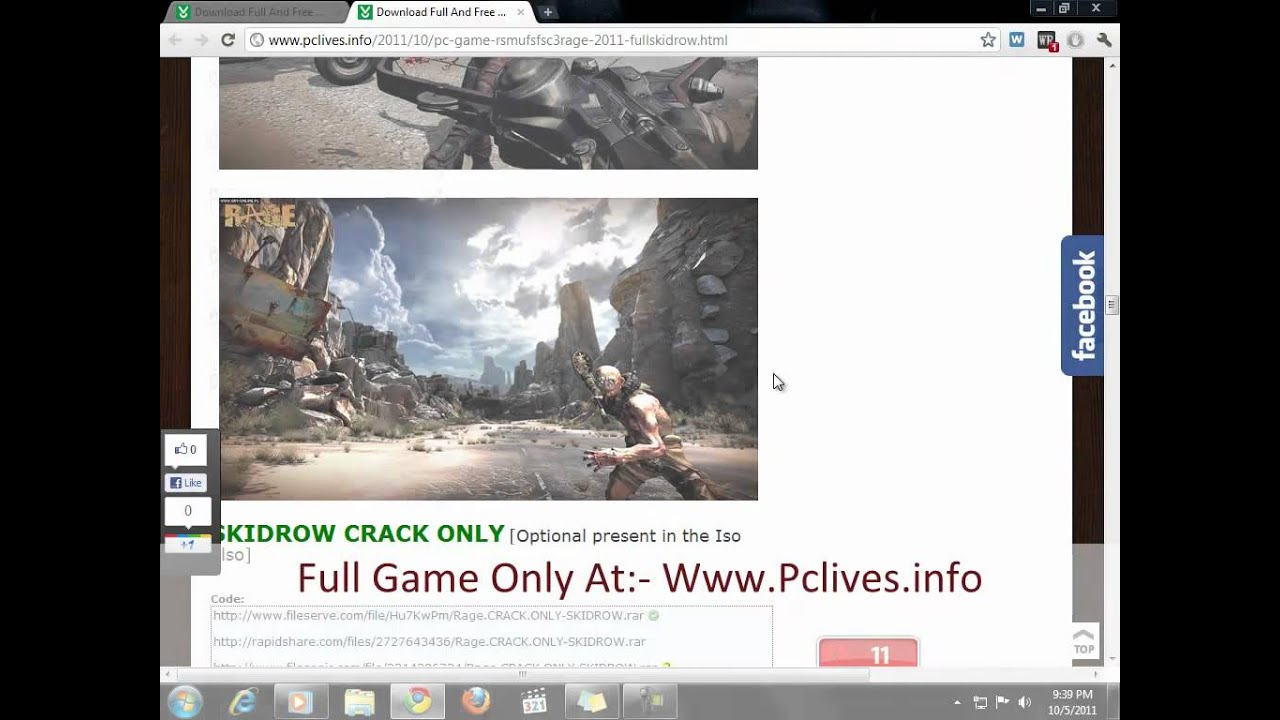The image size is (1280, 720).
Task: Click the address bar URL field
Action: click(620, 40)
